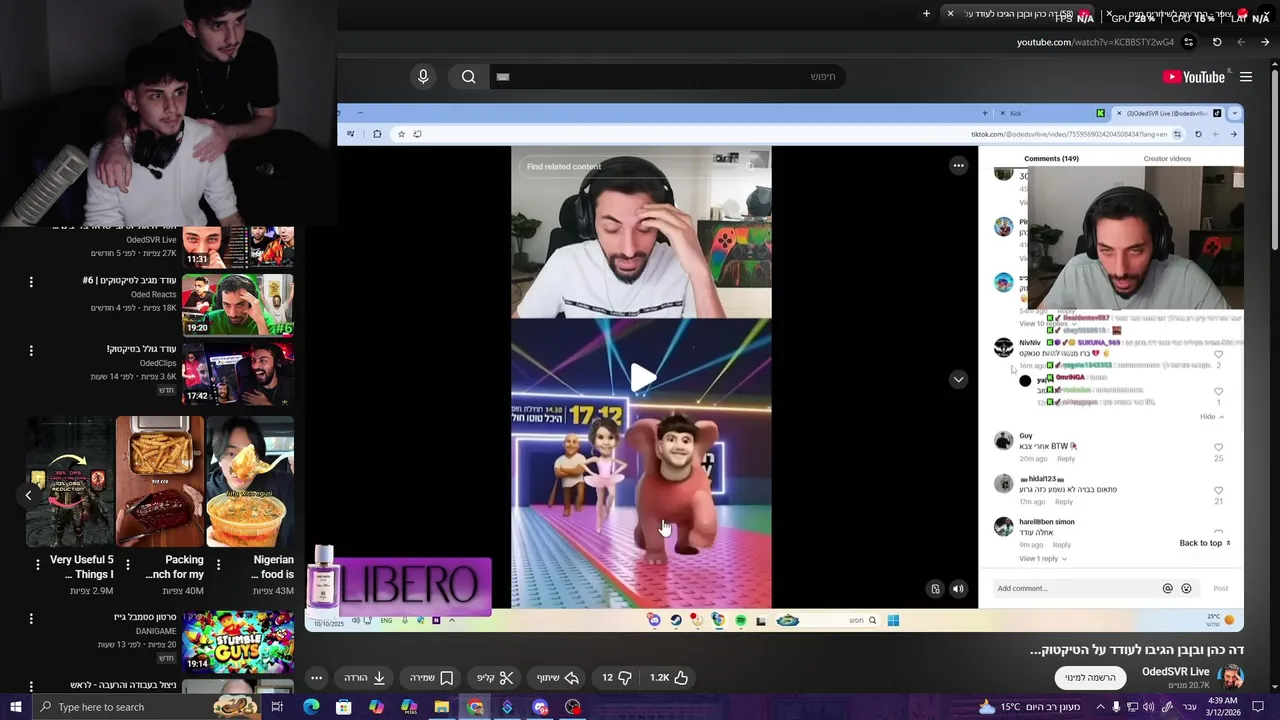Click Back to top in comments
Viewport: 1280px width, 720px height.
point(1205,543)
